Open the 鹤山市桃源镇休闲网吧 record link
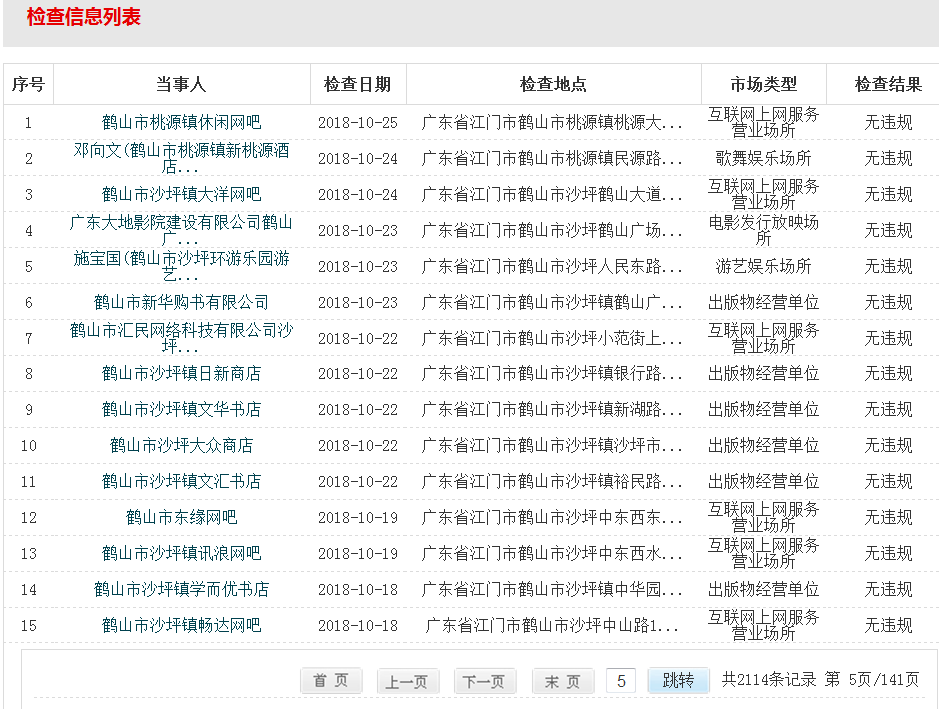 [x=181, y=122]
